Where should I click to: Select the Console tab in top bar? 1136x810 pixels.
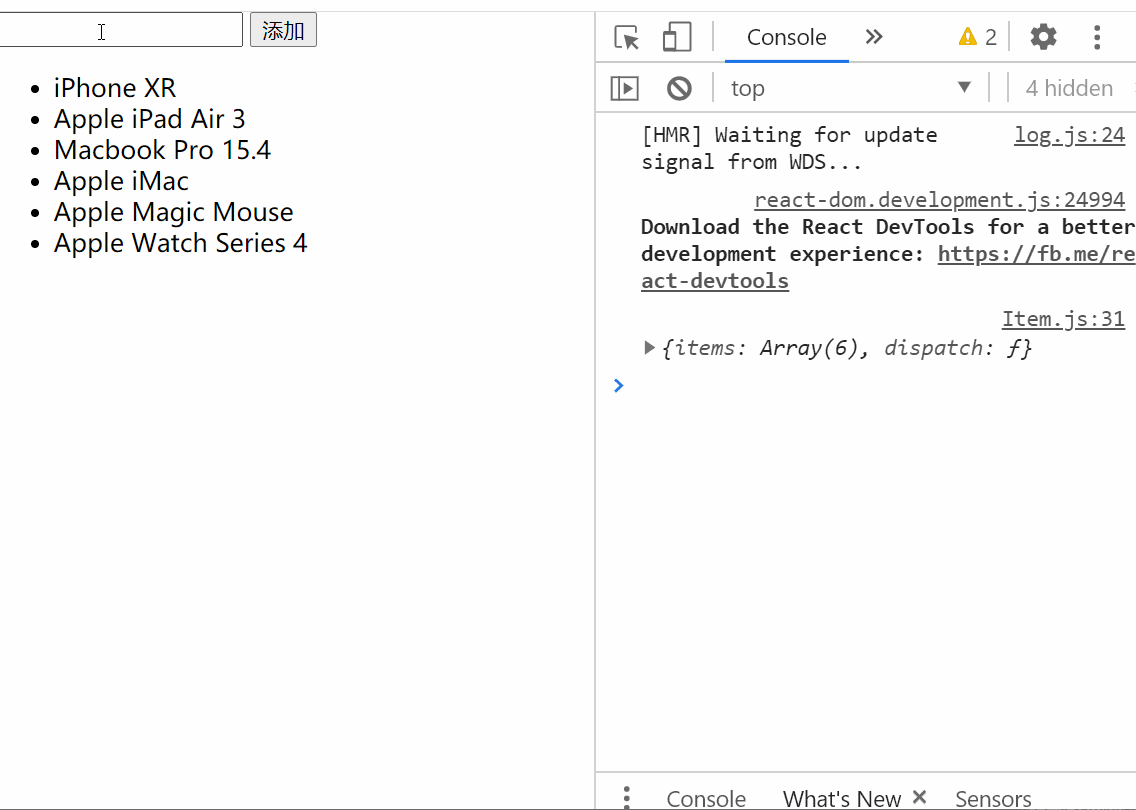(x=786, y=37)
